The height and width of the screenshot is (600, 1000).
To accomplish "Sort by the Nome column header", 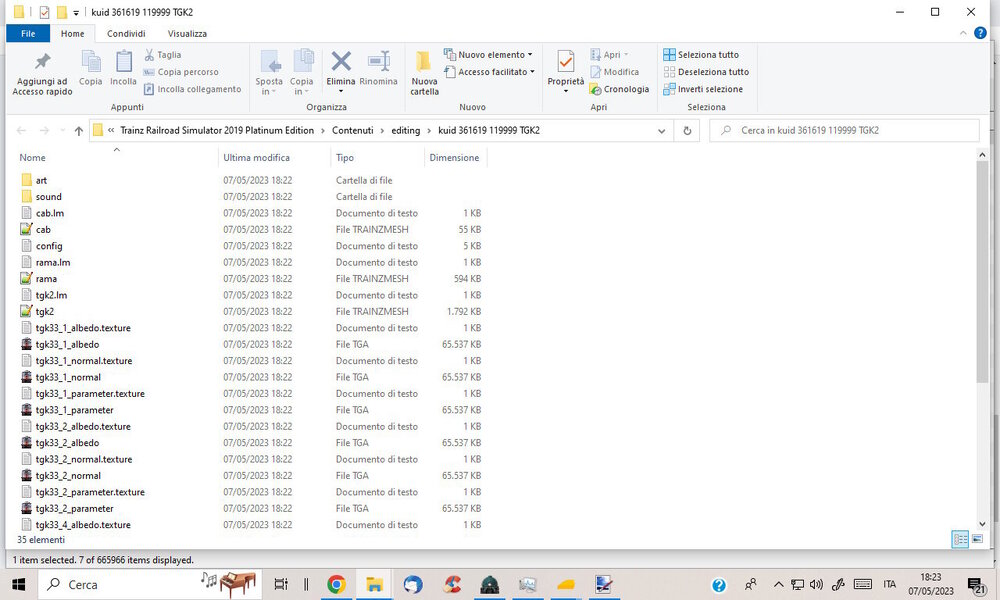I will pos(33,157).
